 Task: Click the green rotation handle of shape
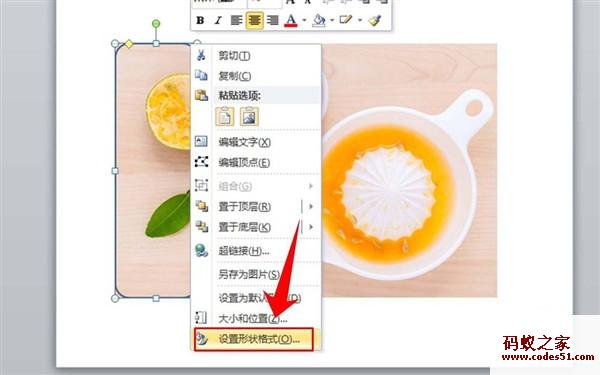[x=156, y=24]
